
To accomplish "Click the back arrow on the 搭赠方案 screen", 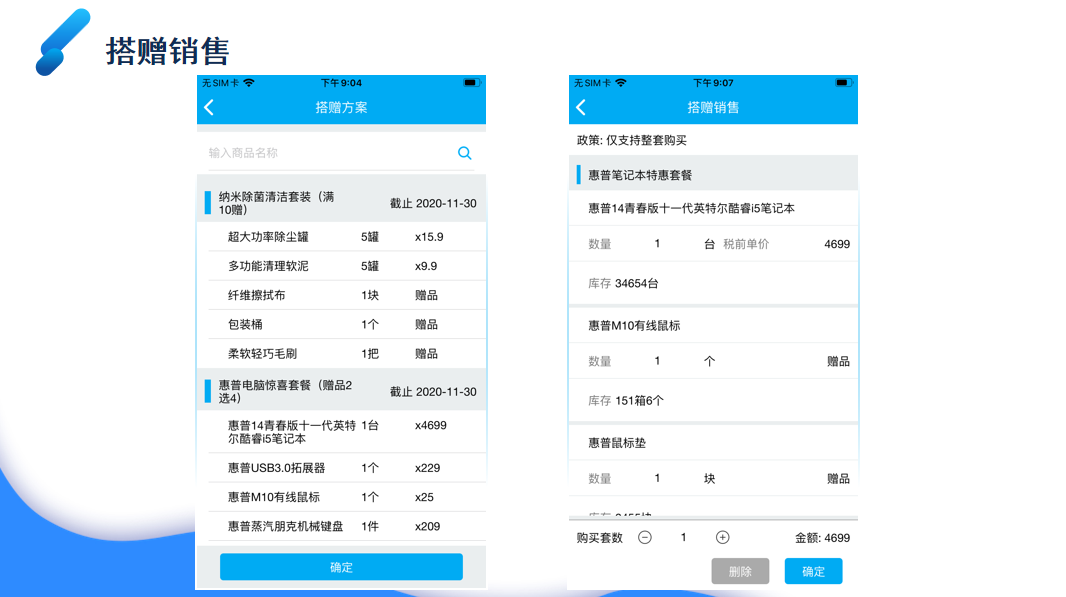I will pyautogui.click(x=210, y=107).
